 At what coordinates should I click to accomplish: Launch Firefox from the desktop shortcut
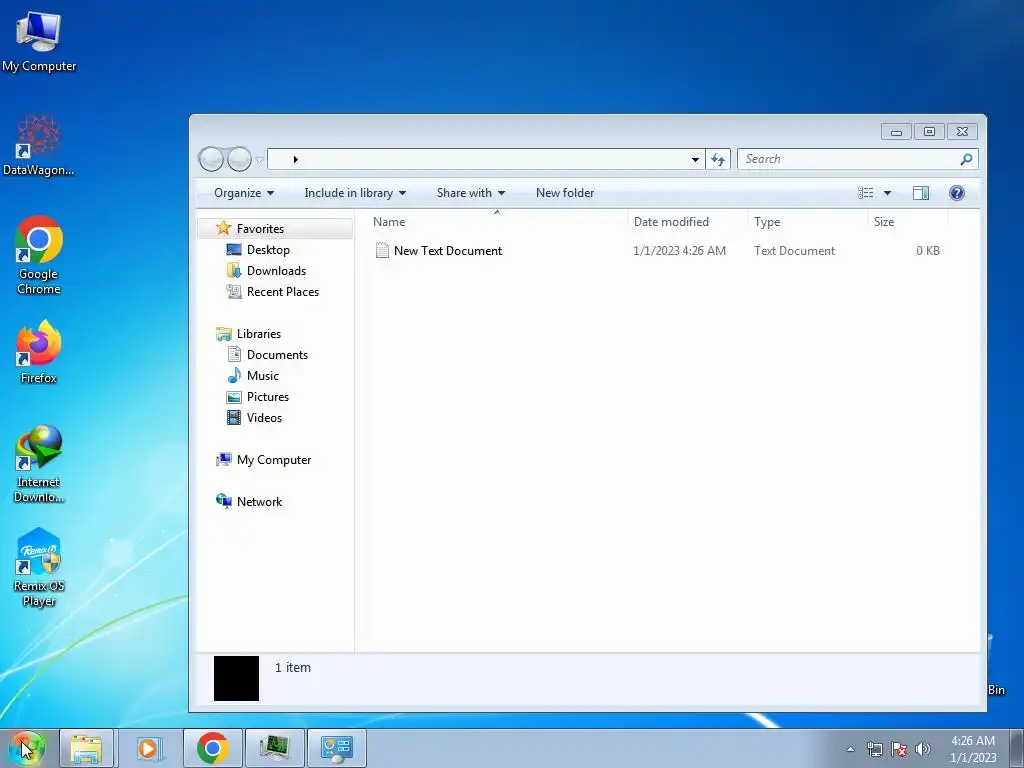(x=39, y=351)
